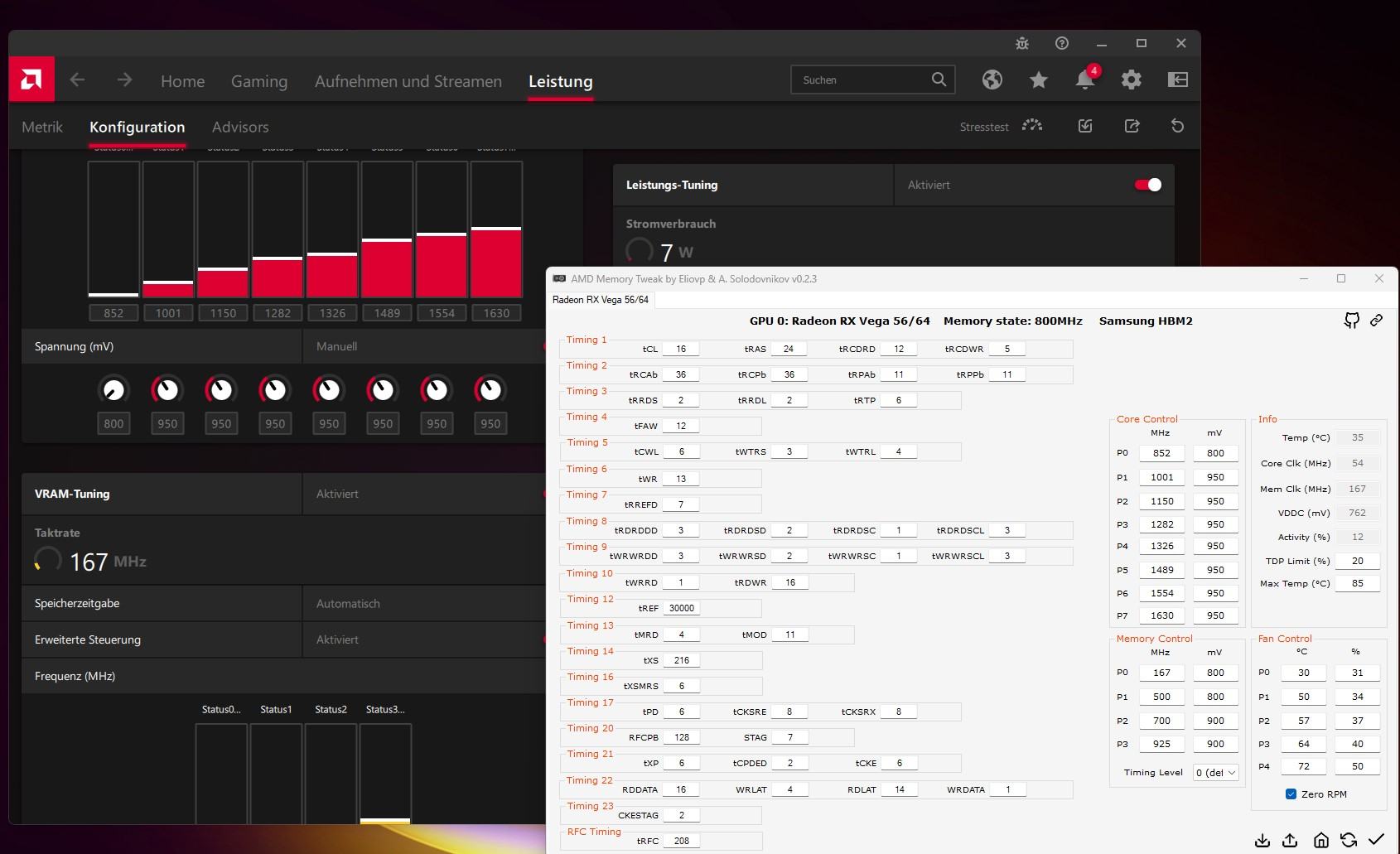1400x854 pixels.
Task: Open the web browser globe icon
Action: (x=992, y=80)
